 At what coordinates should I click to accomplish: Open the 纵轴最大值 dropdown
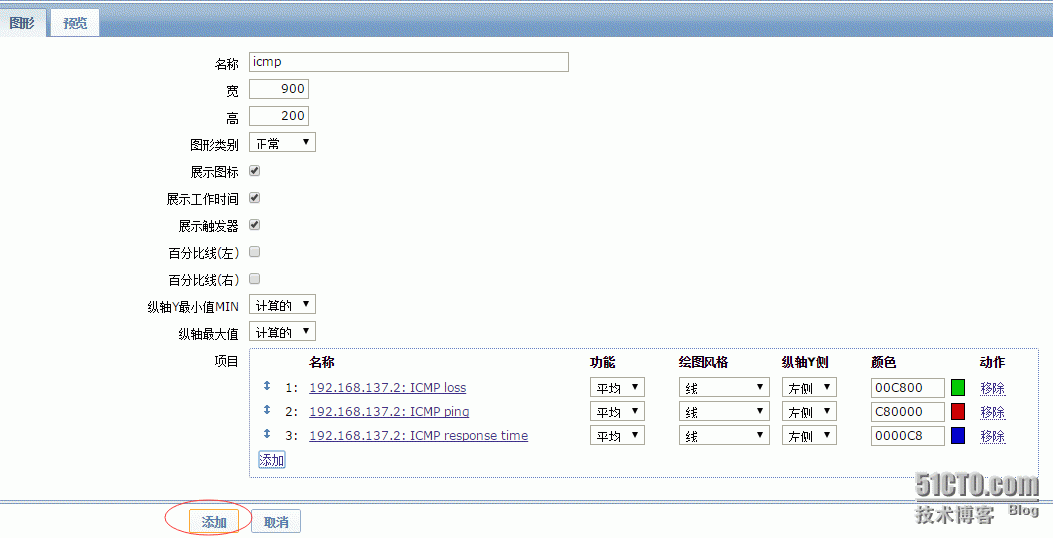click(x=282, y=332)
